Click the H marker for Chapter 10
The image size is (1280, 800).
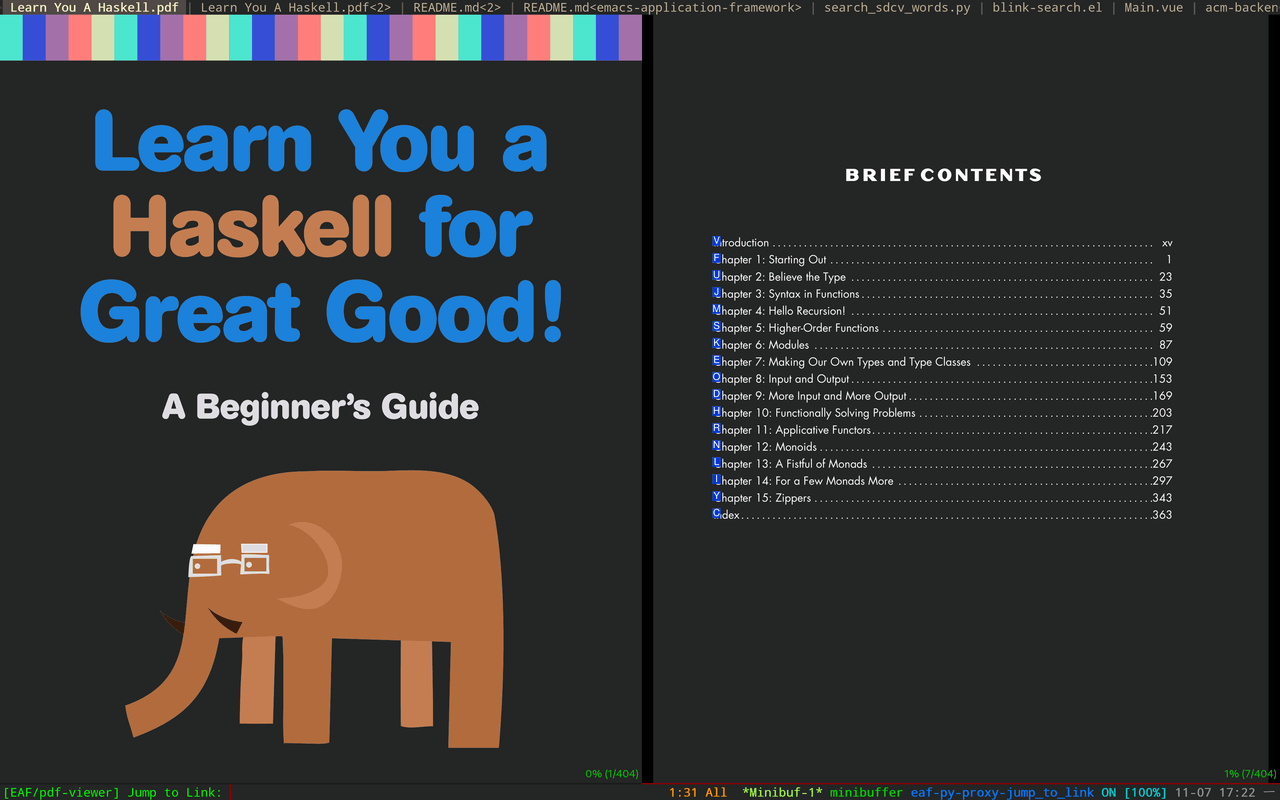[x=716, y=412]
